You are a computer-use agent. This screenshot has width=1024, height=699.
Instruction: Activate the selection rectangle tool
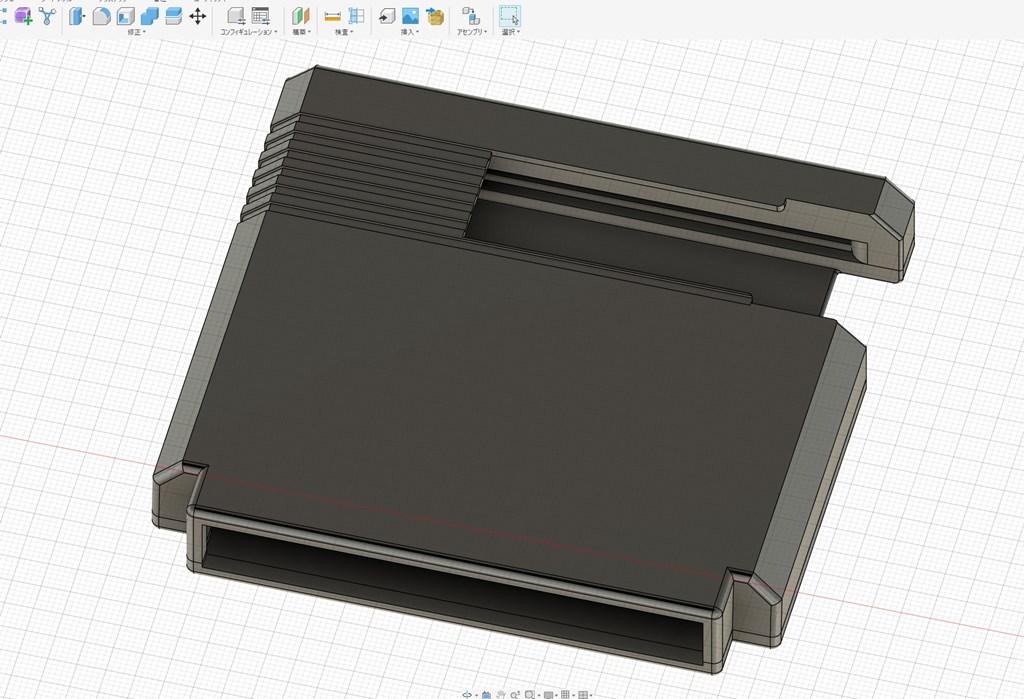[x=509, y=16]
